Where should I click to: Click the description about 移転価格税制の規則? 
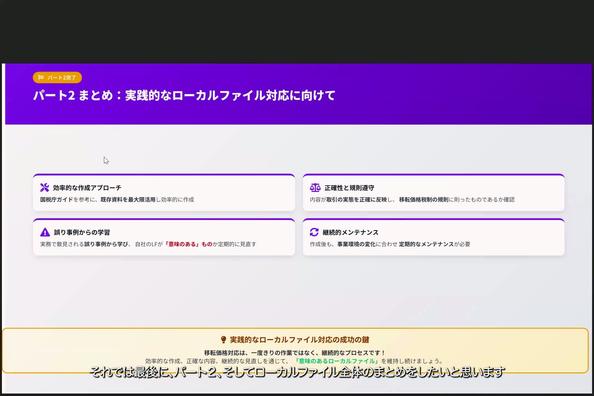click(412, 199)
